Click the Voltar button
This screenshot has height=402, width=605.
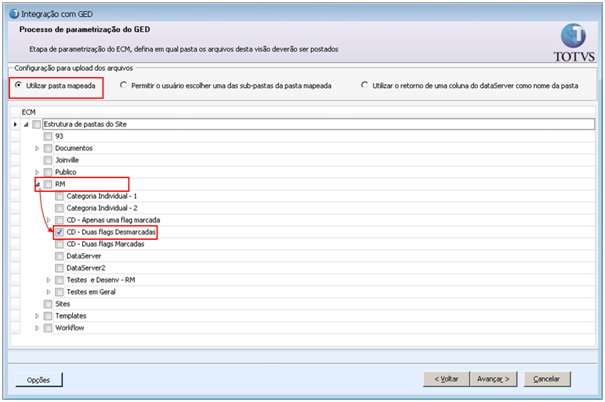446,379
